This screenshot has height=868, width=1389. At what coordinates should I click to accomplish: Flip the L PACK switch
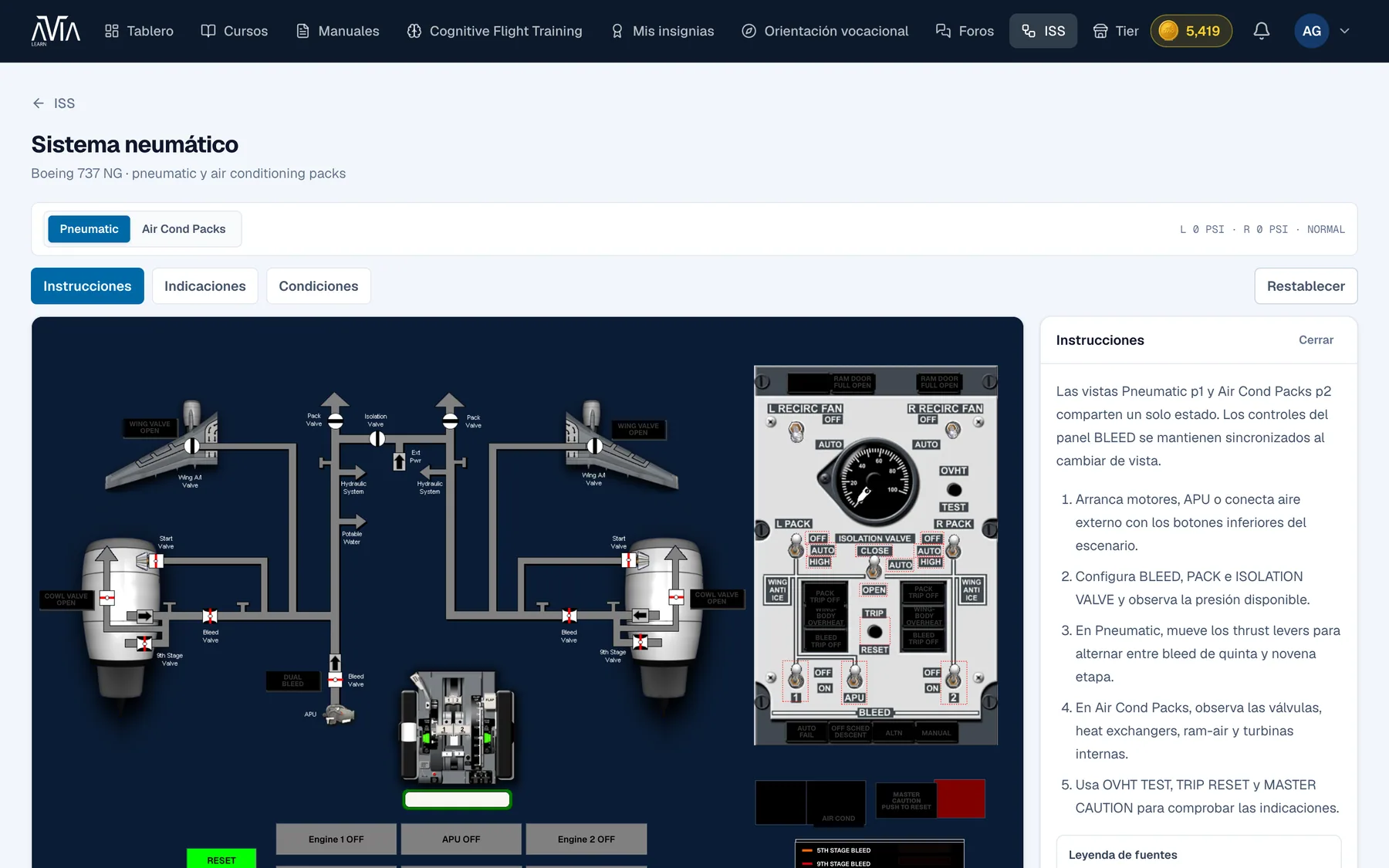(796, 547)
